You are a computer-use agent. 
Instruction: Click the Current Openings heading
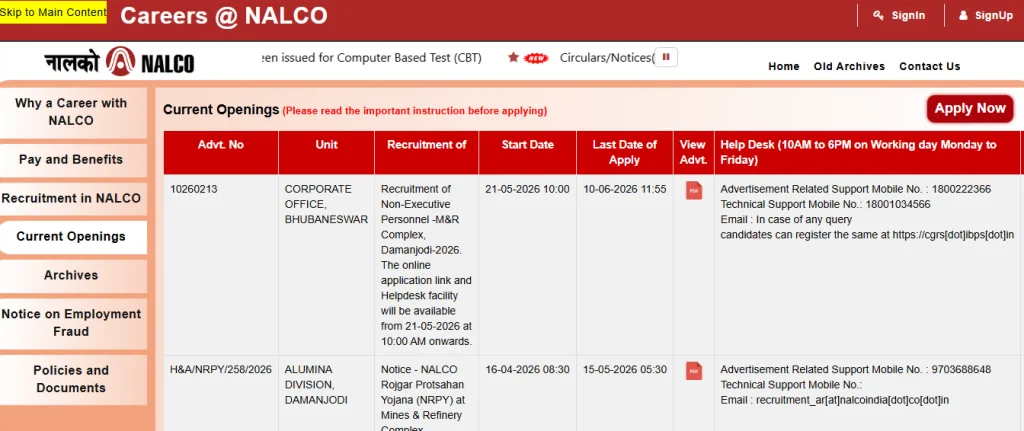pos(221,110)
